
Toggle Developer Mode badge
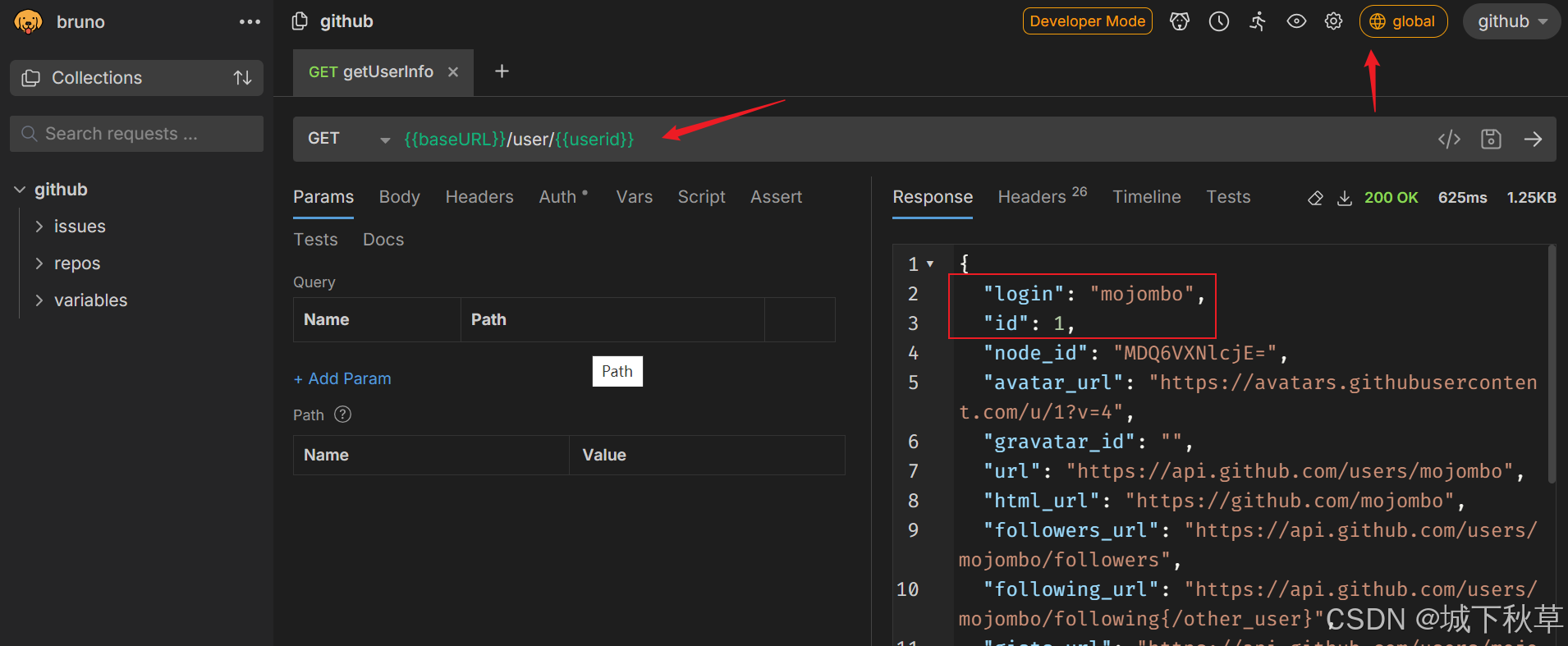tap(1087, 21)
